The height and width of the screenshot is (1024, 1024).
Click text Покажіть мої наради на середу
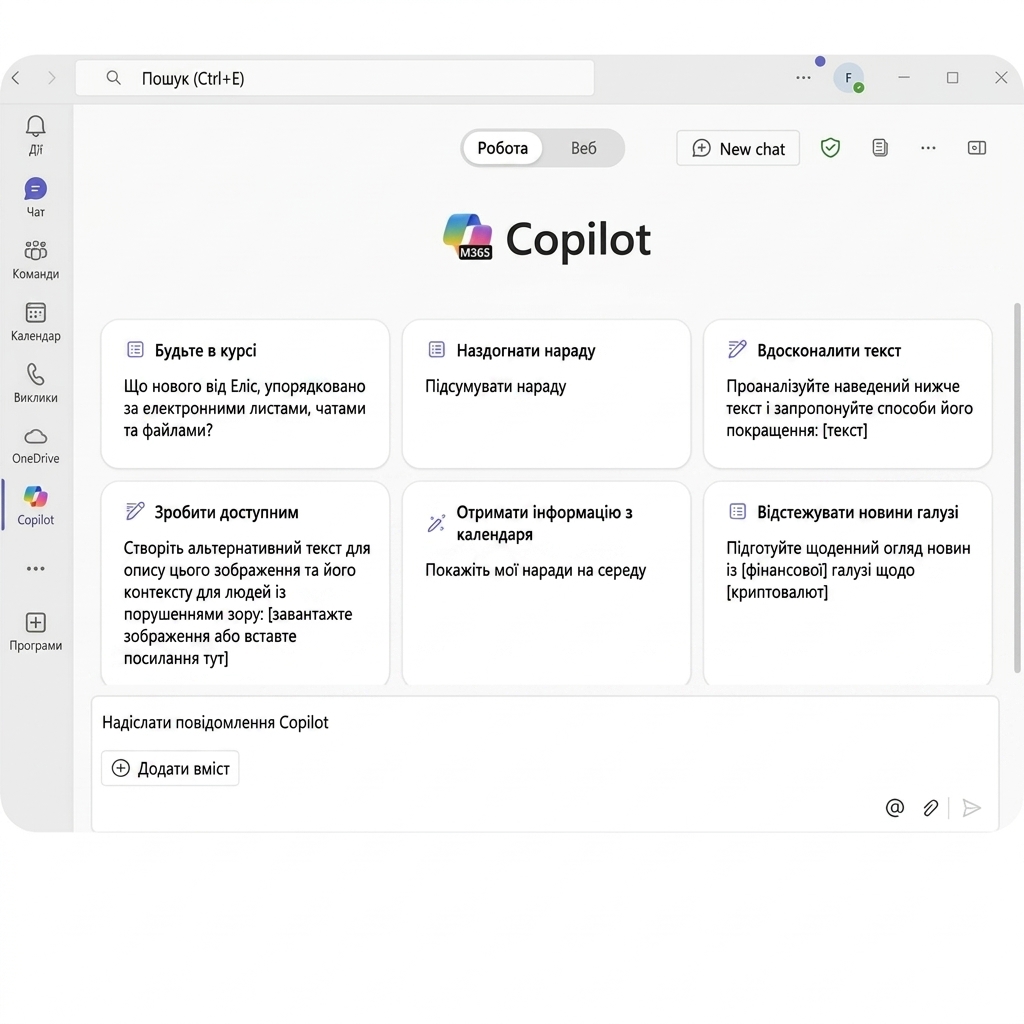536,570
